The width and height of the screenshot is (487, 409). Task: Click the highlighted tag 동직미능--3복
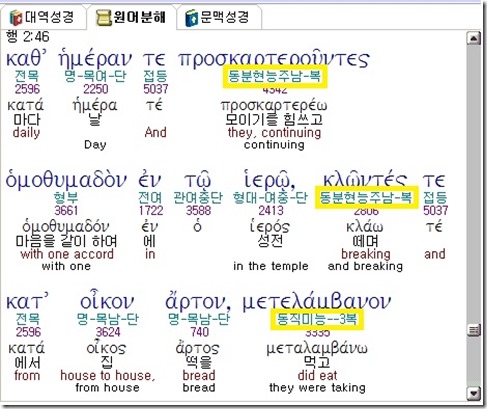click(x=317, y=319)
